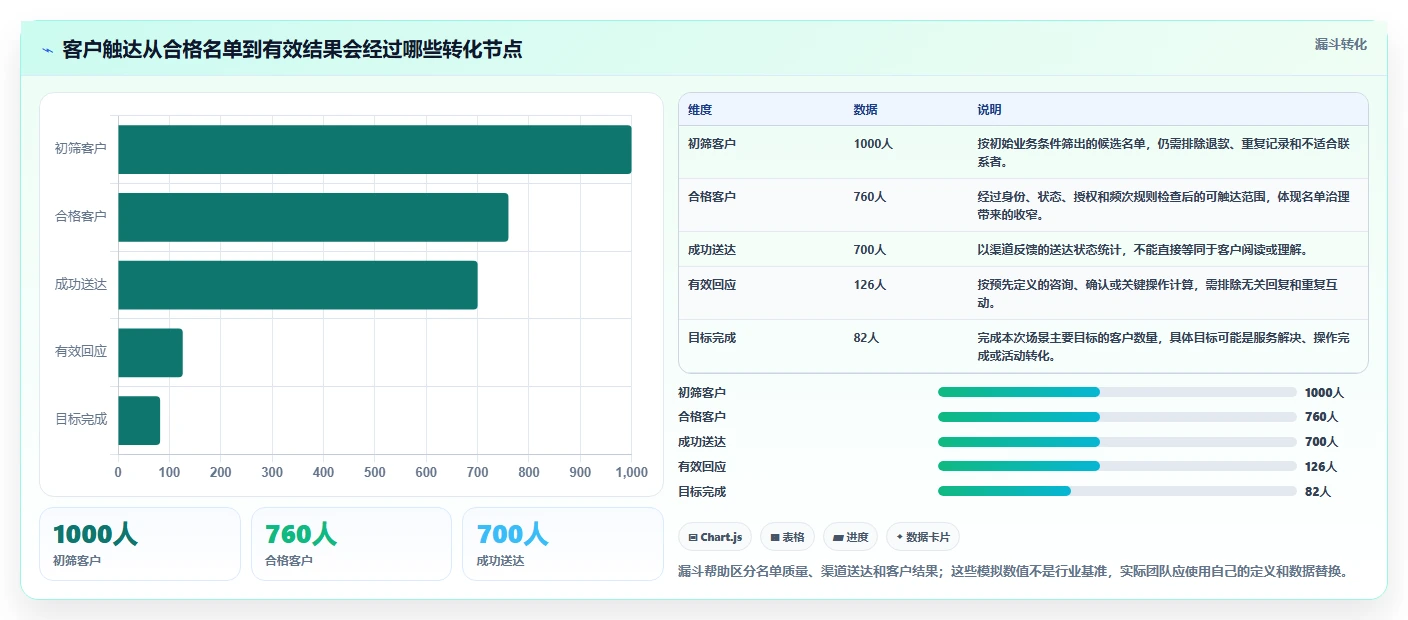The height and width of the screenshot is (620, 1408).
Task: Click the 1000人 初筛客户 data card
Action: 140,544
